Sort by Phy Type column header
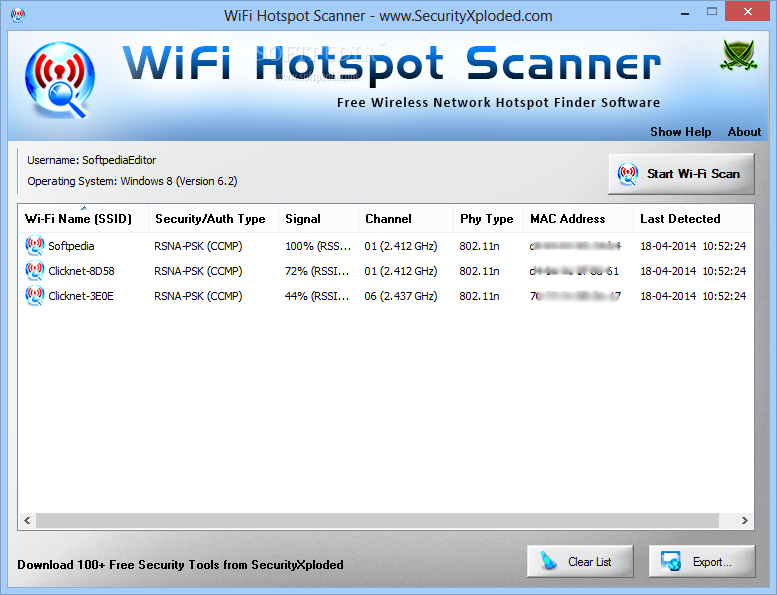 [x=488, y=218]
